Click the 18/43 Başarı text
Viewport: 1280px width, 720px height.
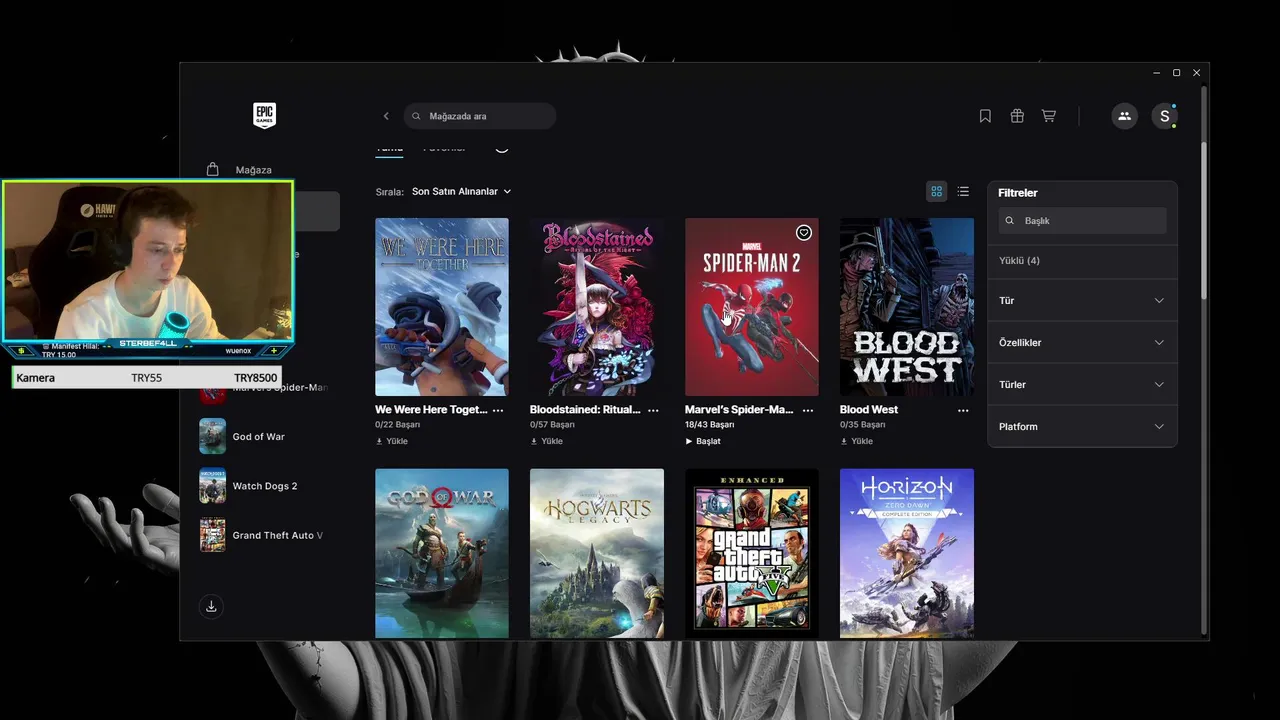click(x=710, y=425)
